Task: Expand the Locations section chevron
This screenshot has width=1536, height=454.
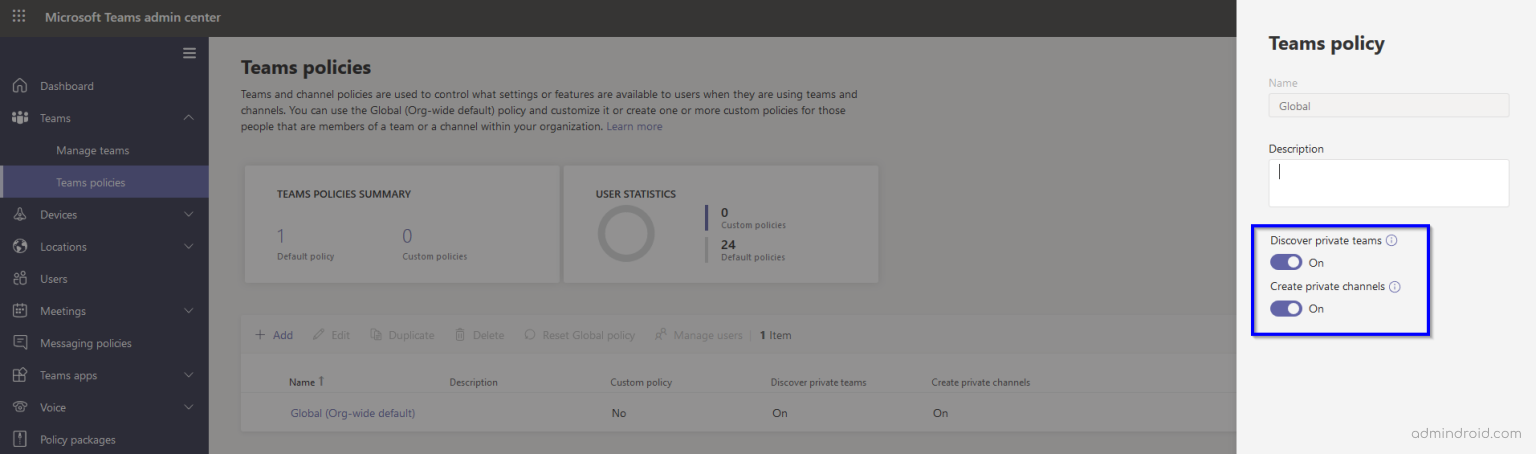Action: tap(189, 246)
